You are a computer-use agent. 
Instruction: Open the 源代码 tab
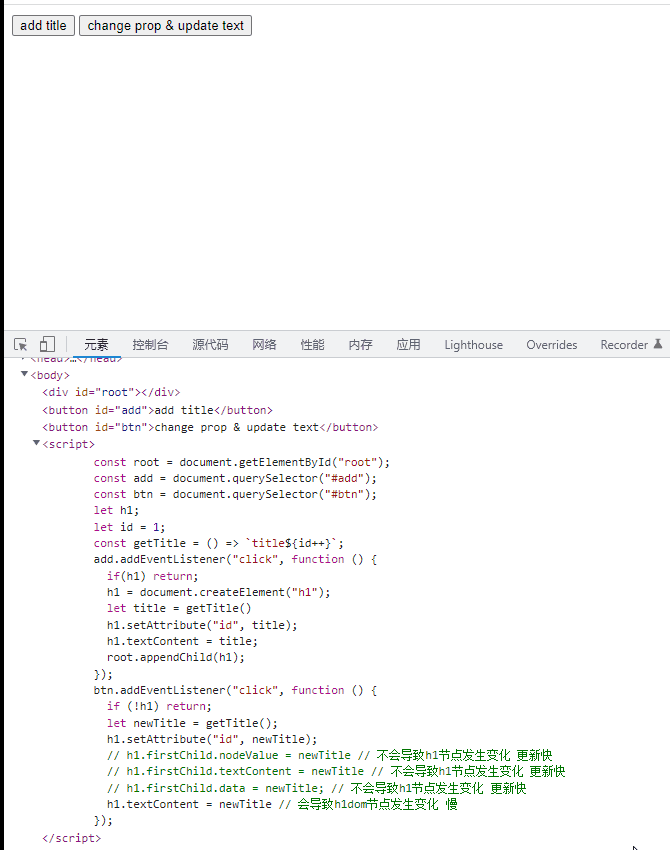[x=210, y=345]
